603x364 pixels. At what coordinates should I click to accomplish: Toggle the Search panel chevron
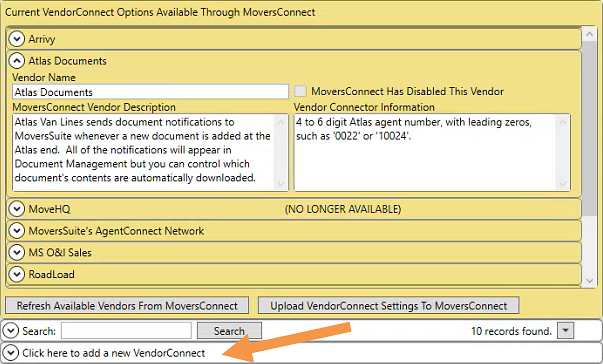[x=10, y=331]
